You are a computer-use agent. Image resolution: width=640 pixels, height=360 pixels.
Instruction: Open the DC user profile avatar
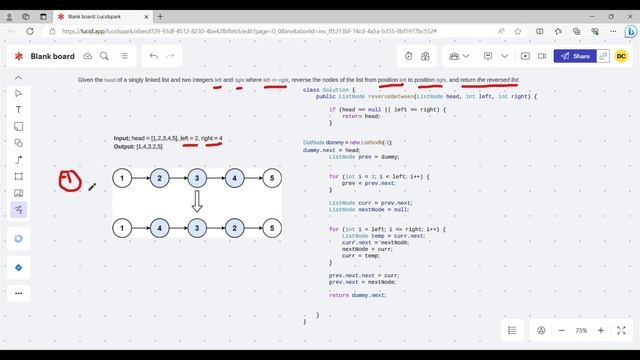621,56
